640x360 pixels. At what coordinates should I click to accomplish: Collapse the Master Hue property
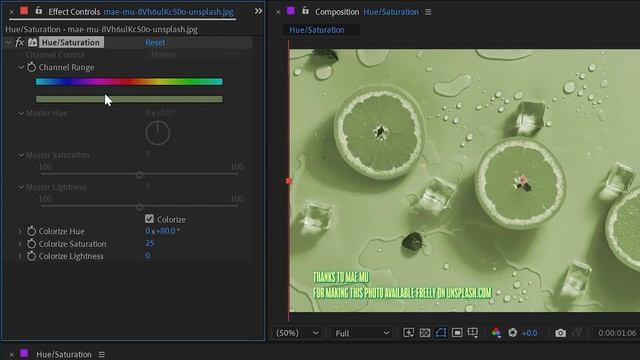(21, 113)
